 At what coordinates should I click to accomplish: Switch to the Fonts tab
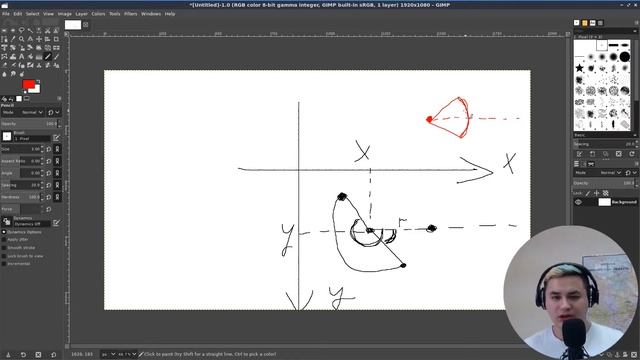[x=592, y=23]
